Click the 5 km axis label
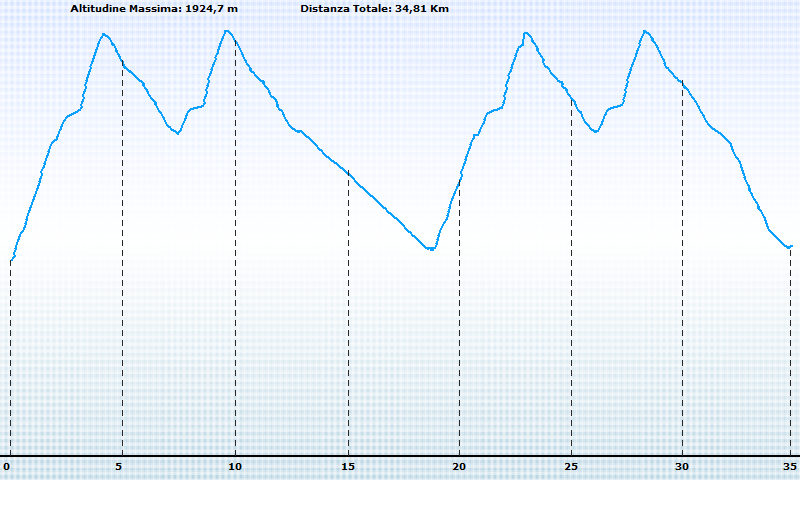The image size is (800, 514). click(119, 467)
